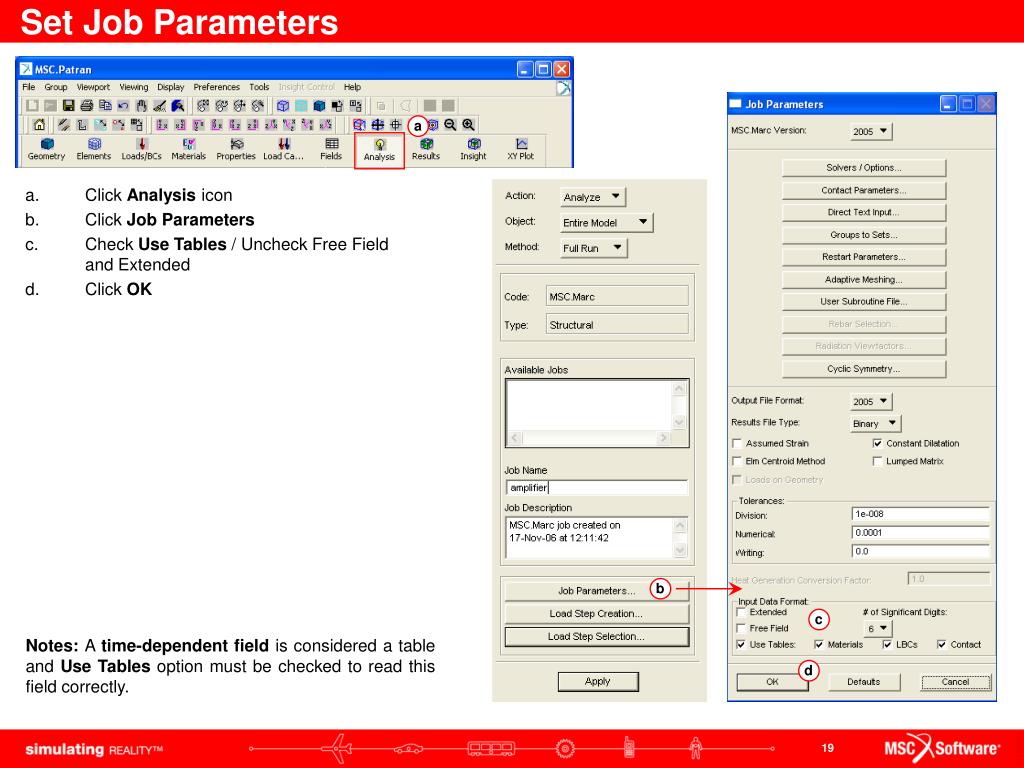Open the Materials application

pyautogui.click(x=188, y=149)
